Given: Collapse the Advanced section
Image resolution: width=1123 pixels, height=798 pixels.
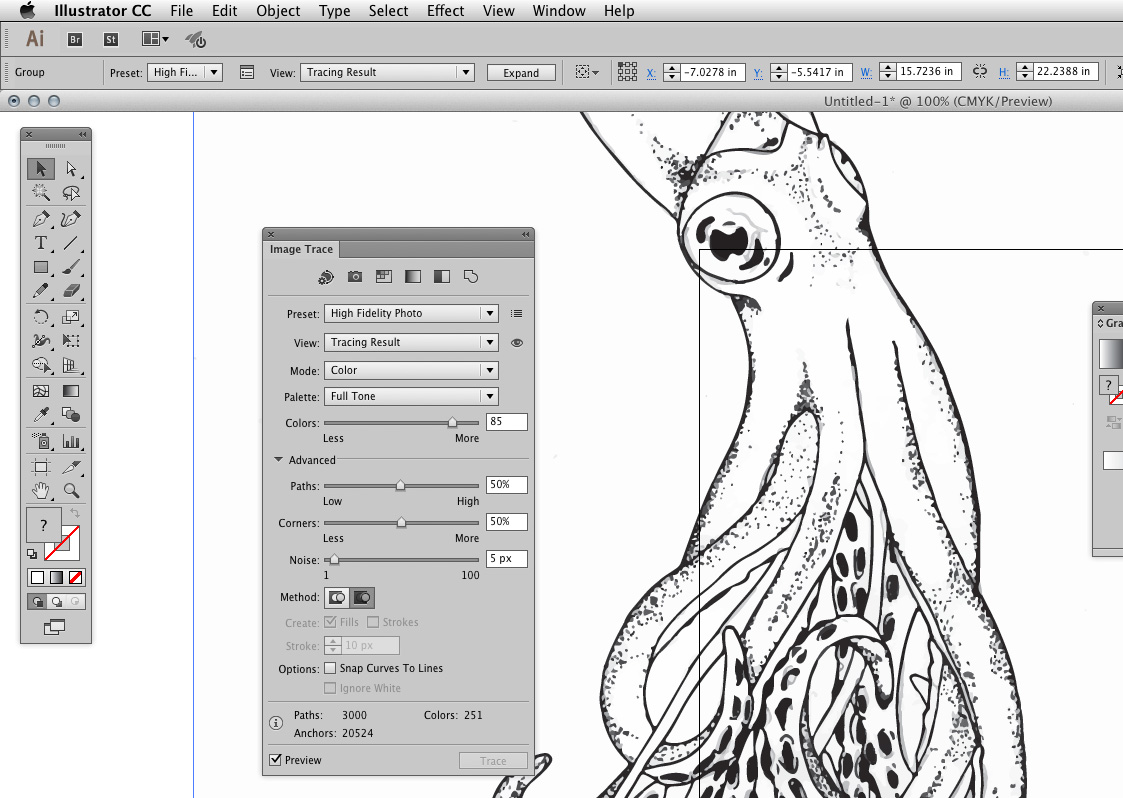Looking at the screenshot, I should [x=279, y=460].
